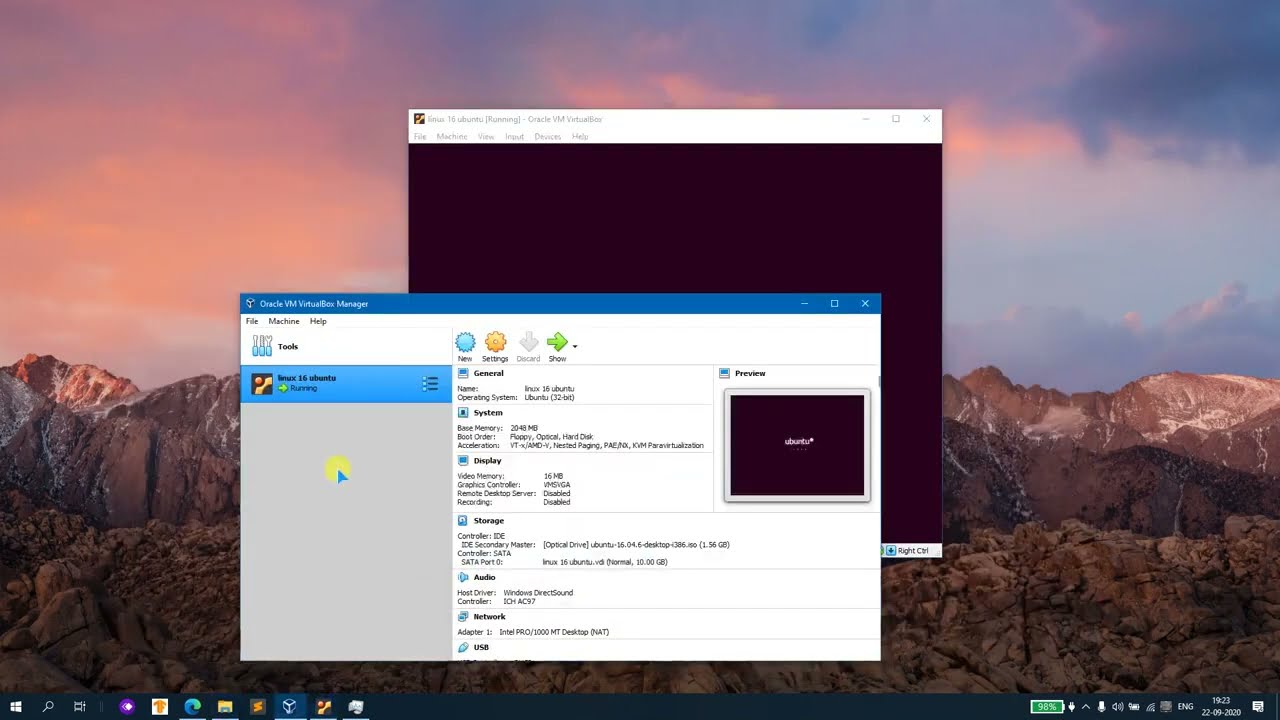
Task: Click the linux 16 ubuntu VM icon
Action: point(262,384)
